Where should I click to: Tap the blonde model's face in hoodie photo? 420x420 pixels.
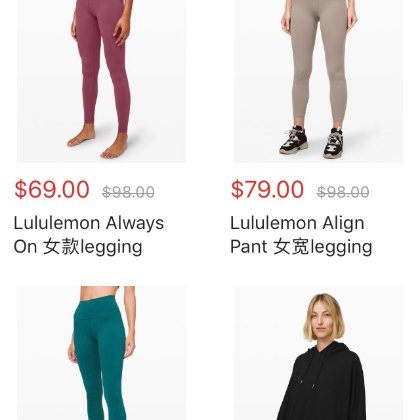(x=323, y=318)
